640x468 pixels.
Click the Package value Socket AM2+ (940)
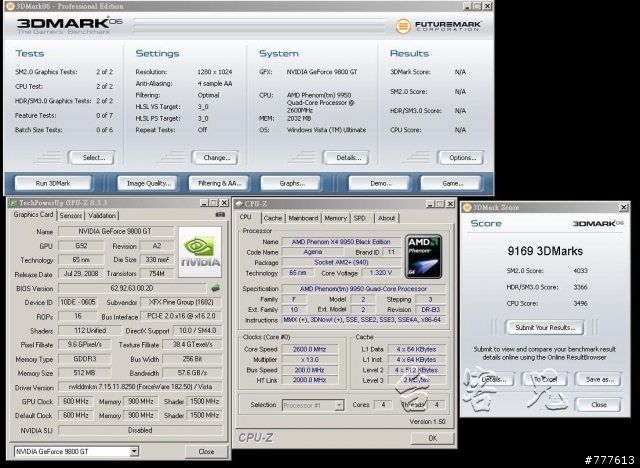coord(341,262)
